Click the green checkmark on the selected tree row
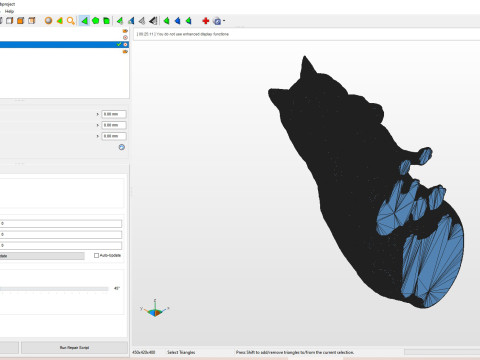The width and height of the screenshot is (480, 360). pos(119,44)
